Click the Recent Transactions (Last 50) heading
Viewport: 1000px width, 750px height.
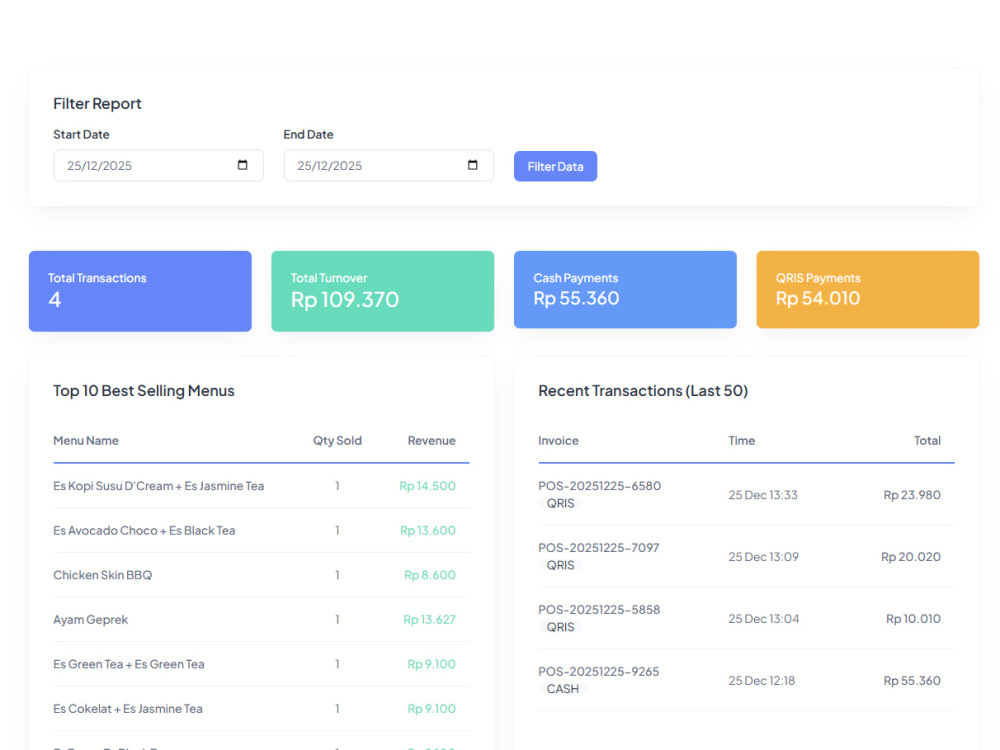coord(643,390)
